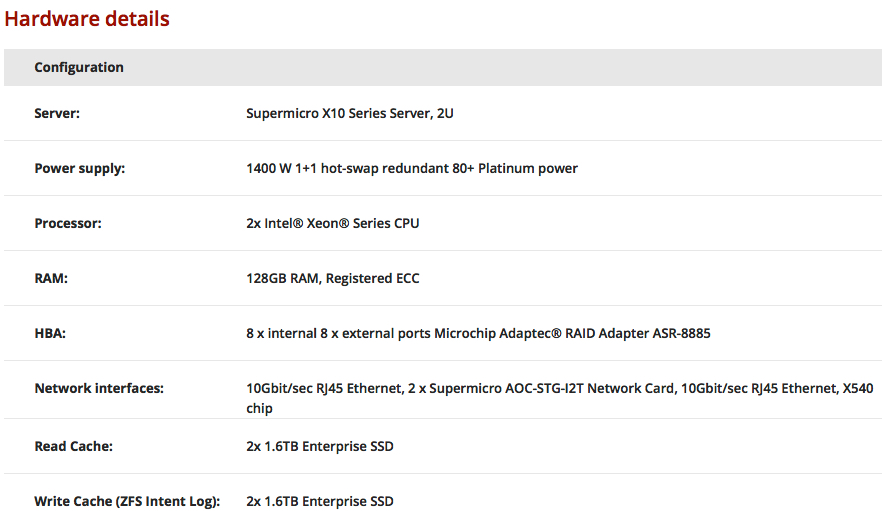Click the Hardware details heading

(87, 19)
